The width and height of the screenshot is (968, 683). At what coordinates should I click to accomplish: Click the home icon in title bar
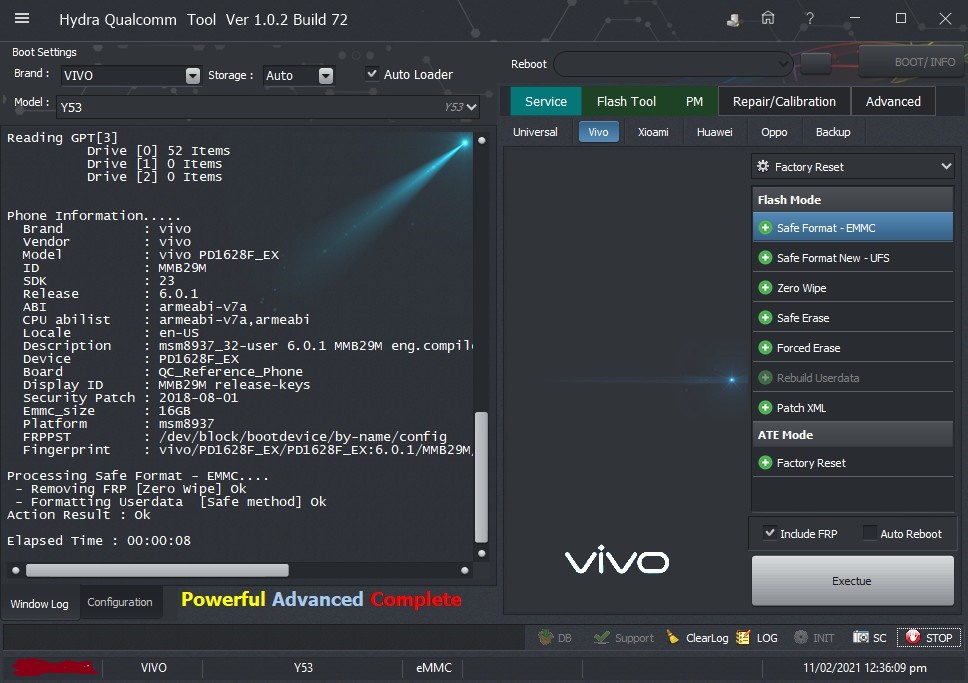767,19
